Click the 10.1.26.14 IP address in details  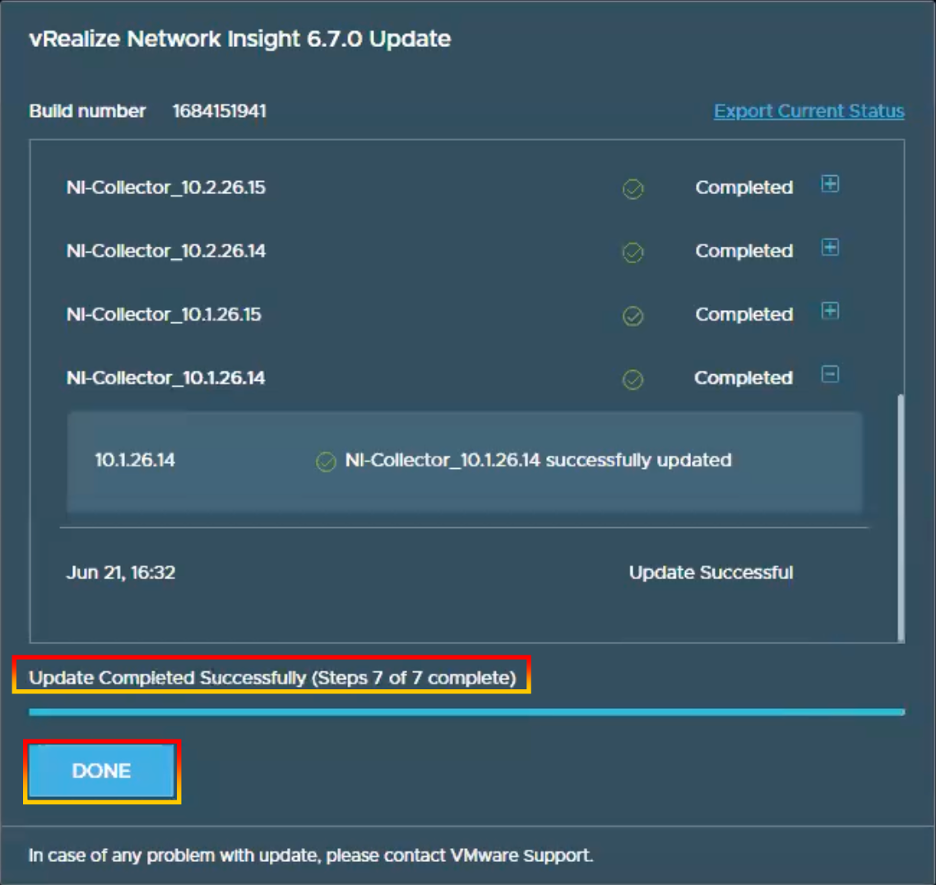pyautogui.click(x=135, y=460)
